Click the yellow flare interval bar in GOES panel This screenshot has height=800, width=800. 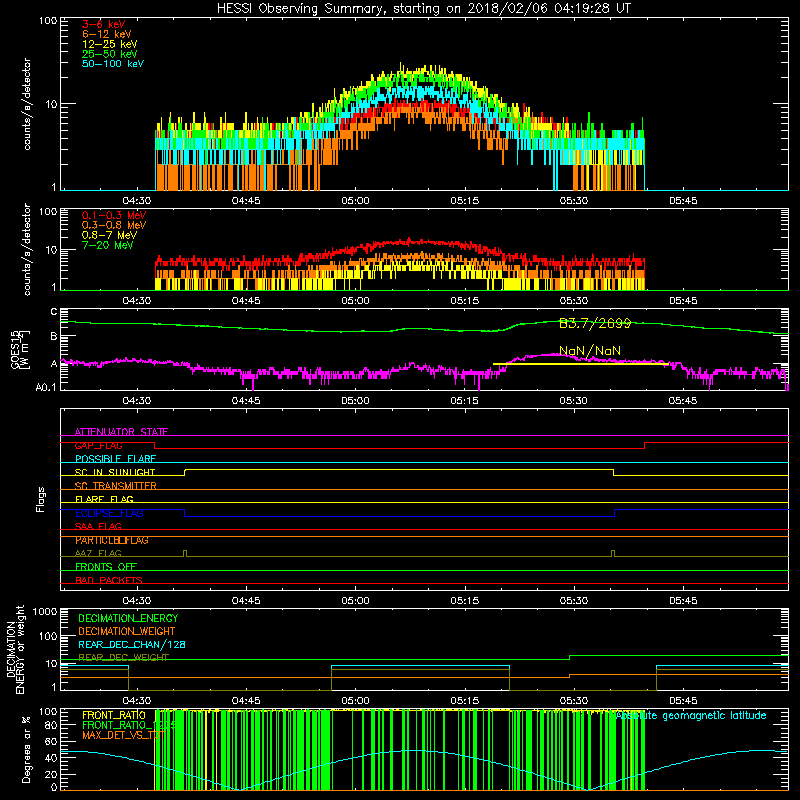[581, 364]
